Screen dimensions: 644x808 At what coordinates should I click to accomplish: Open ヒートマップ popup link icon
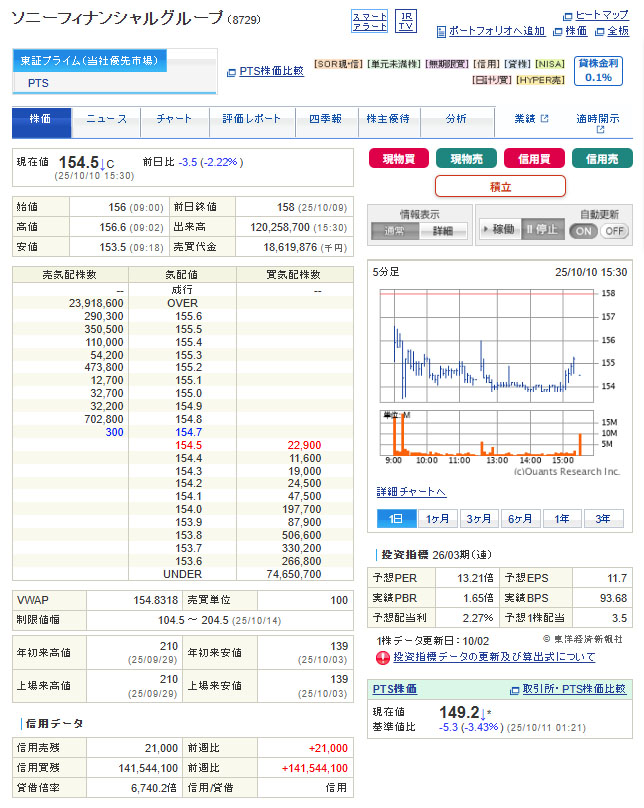[568, 16]
